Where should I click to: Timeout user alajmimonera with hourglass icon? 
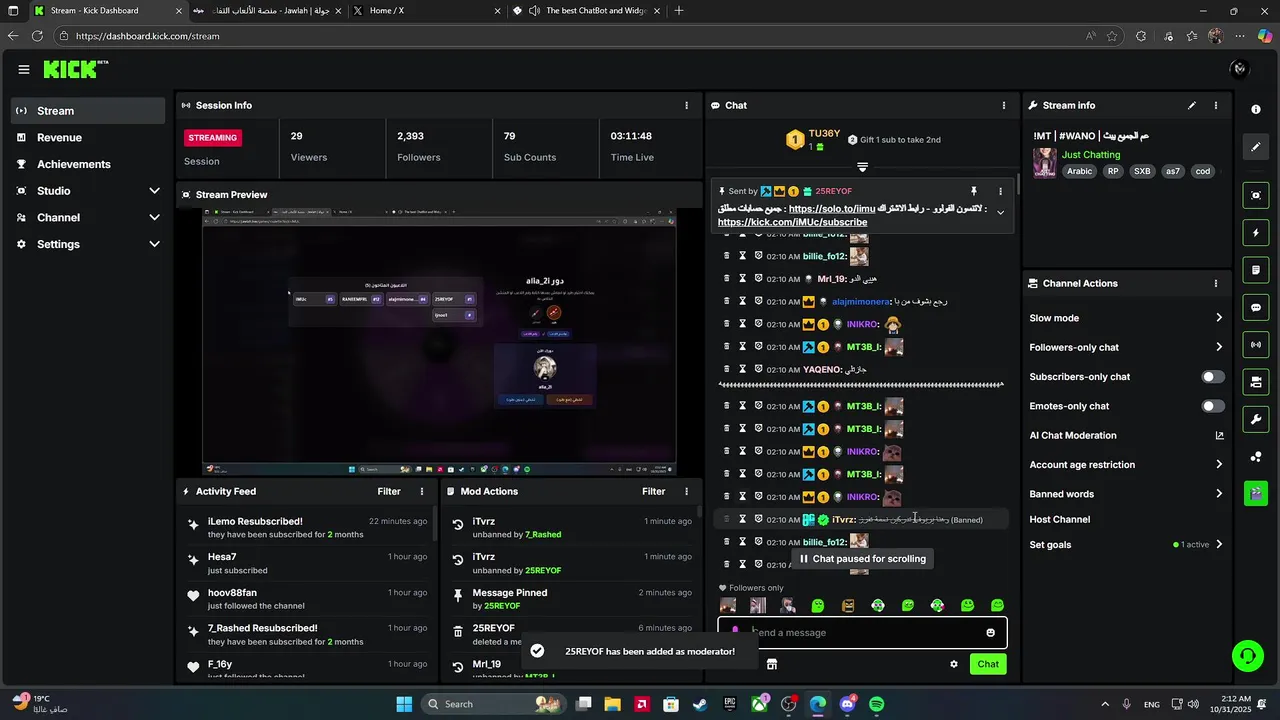pos(742,301)
